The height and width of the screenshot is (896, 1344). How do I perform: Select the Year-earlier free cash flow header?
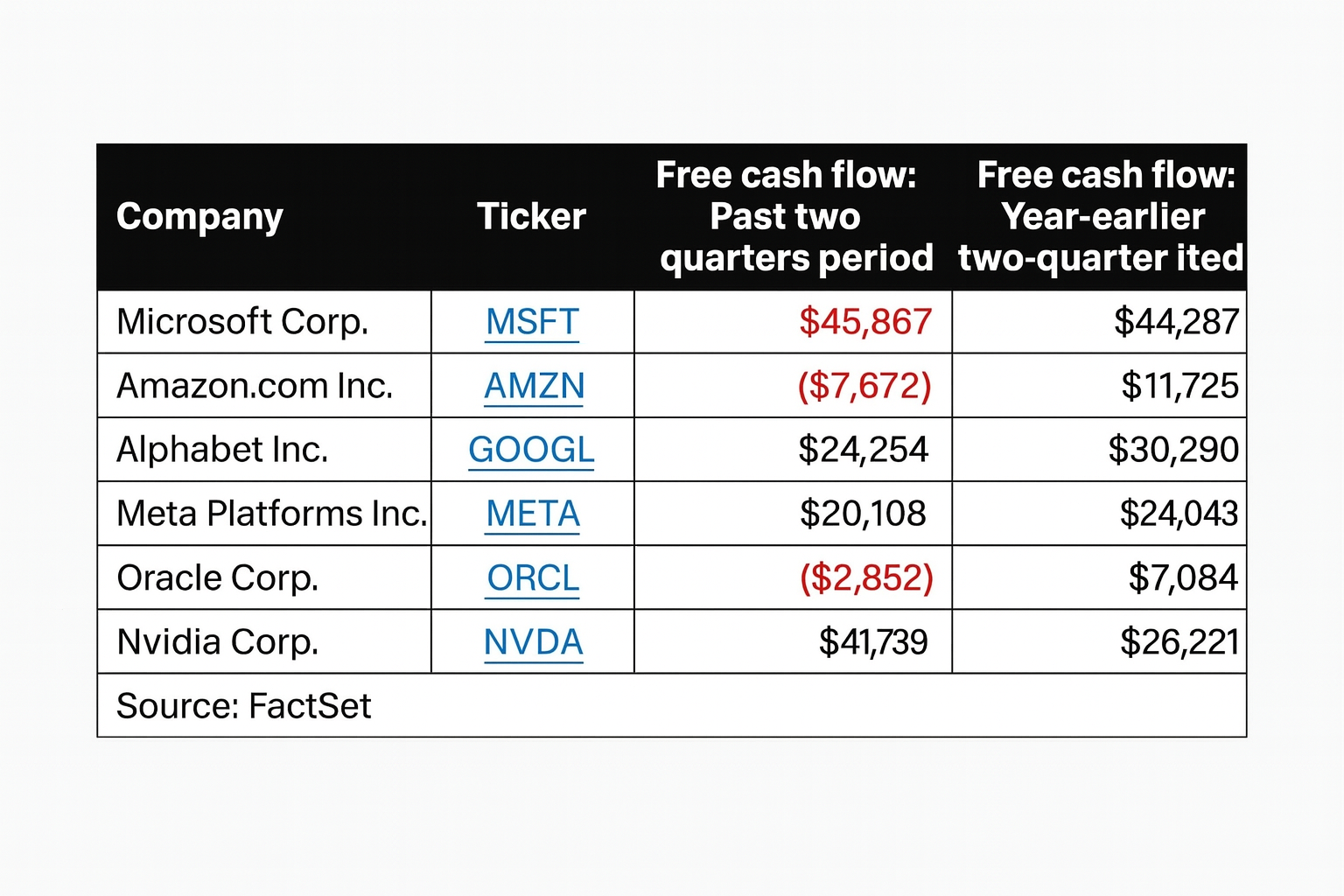point(1101,216)
